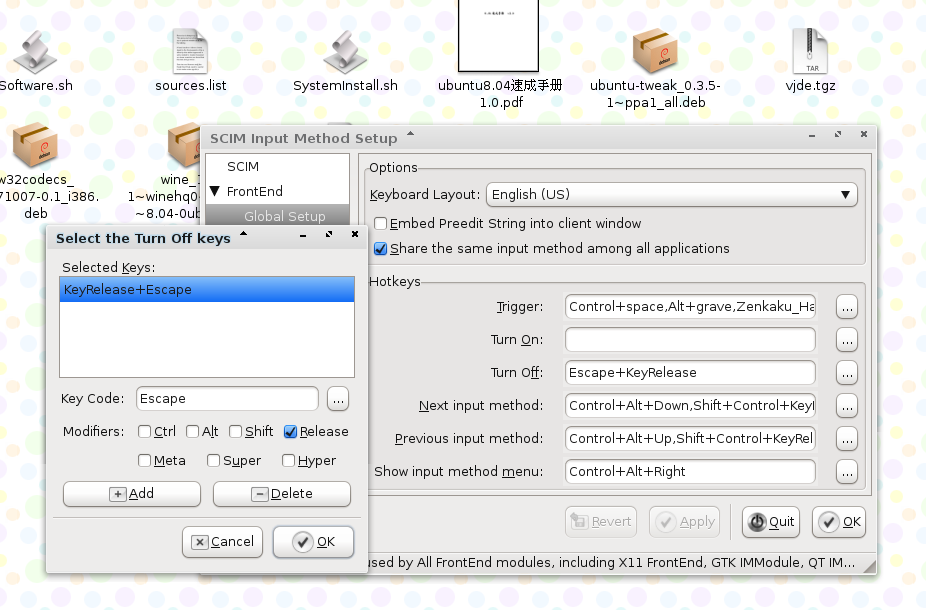Click the Previous input method hotkey field
926x610 pixels.
pyautogui.click(x=690, y=439)
